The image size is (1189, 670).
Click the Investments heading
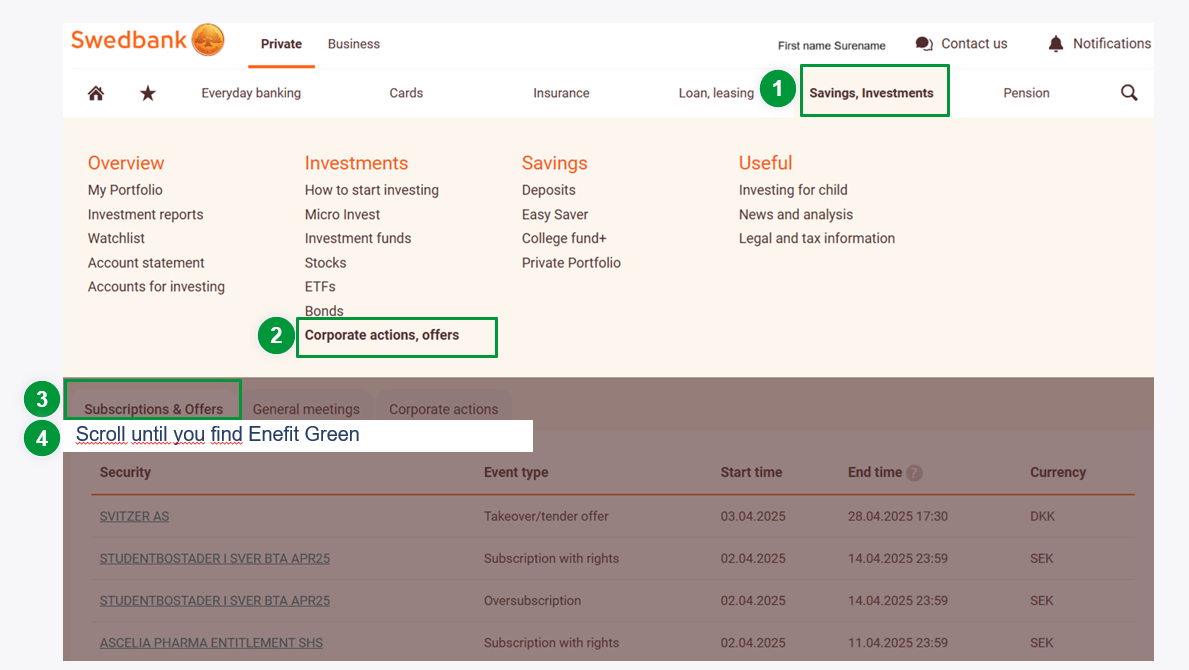click(356, 163)
